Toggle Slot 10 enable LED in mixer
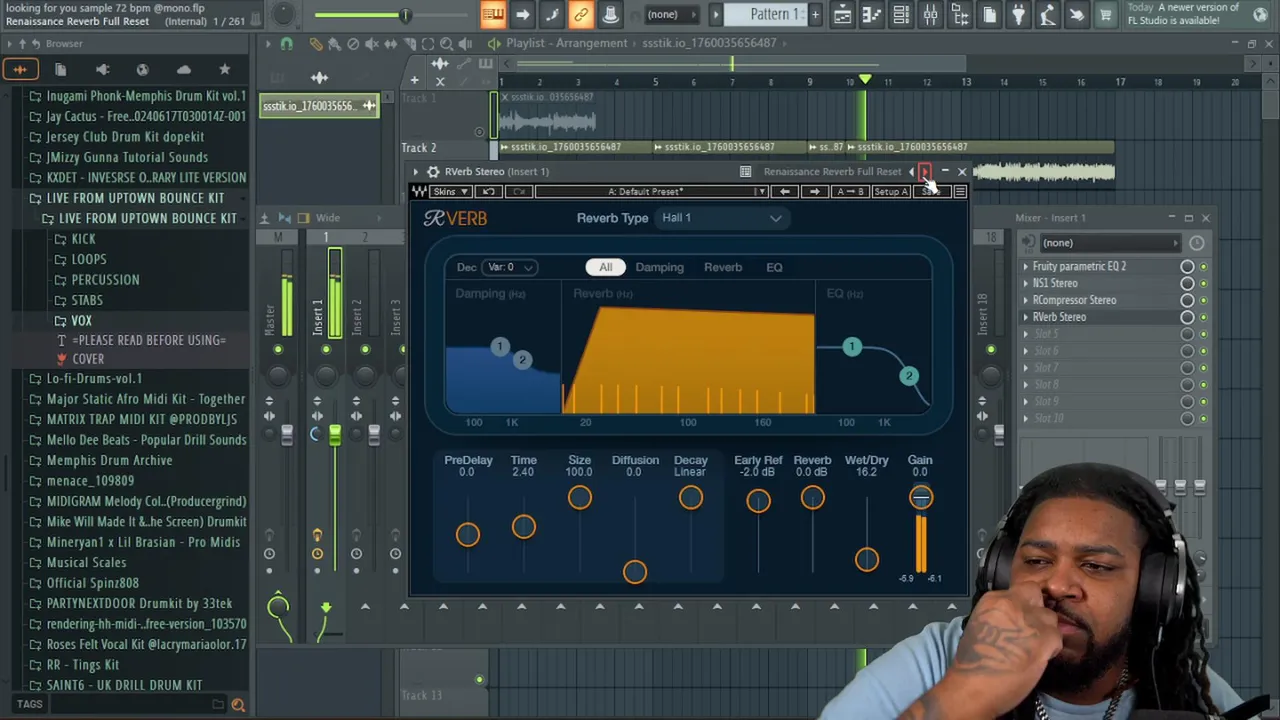 pos(1203,419)
